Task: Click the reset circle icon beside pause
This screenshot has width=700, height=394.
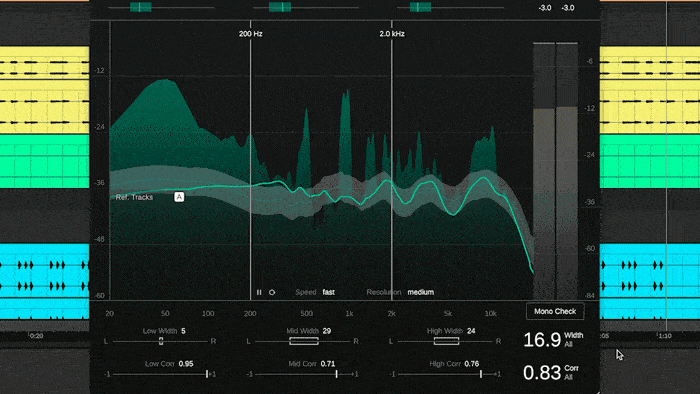Action: pyautogui.click(x=272, y=292)
